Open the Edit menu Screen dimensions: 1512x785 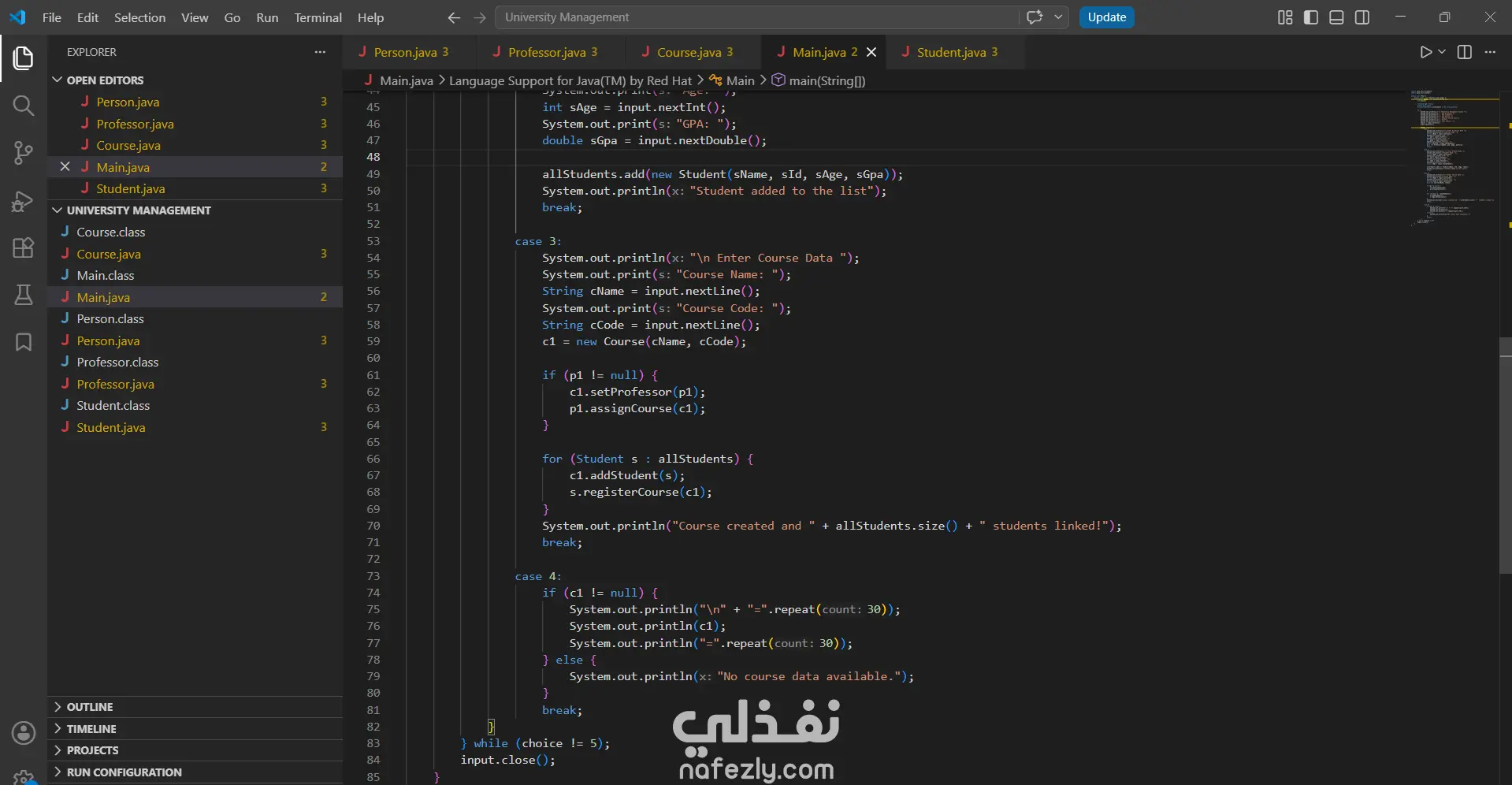(x=87, y=17)
